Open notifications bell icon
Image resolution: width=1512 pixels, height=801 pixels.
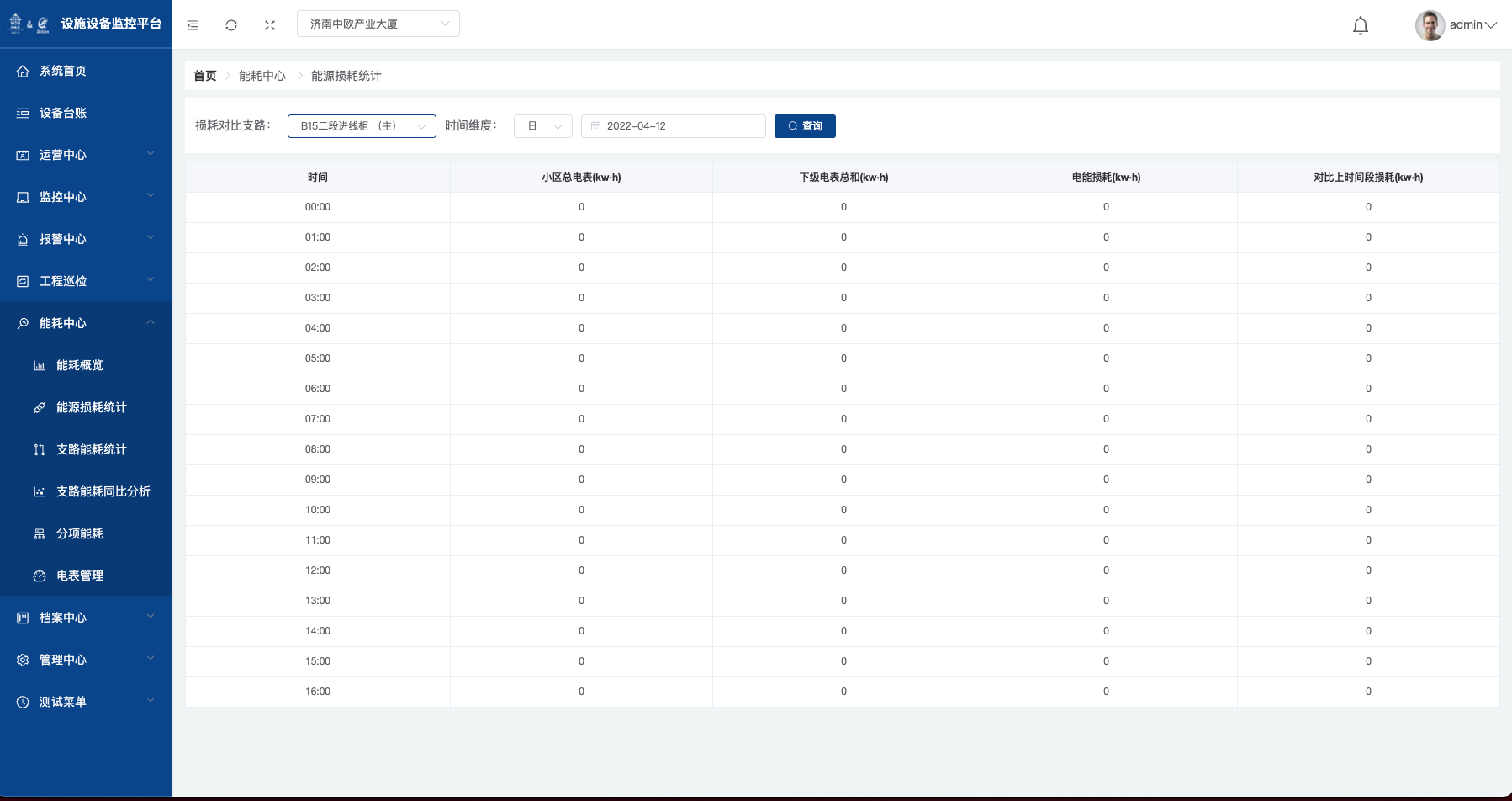(1360, 26)
